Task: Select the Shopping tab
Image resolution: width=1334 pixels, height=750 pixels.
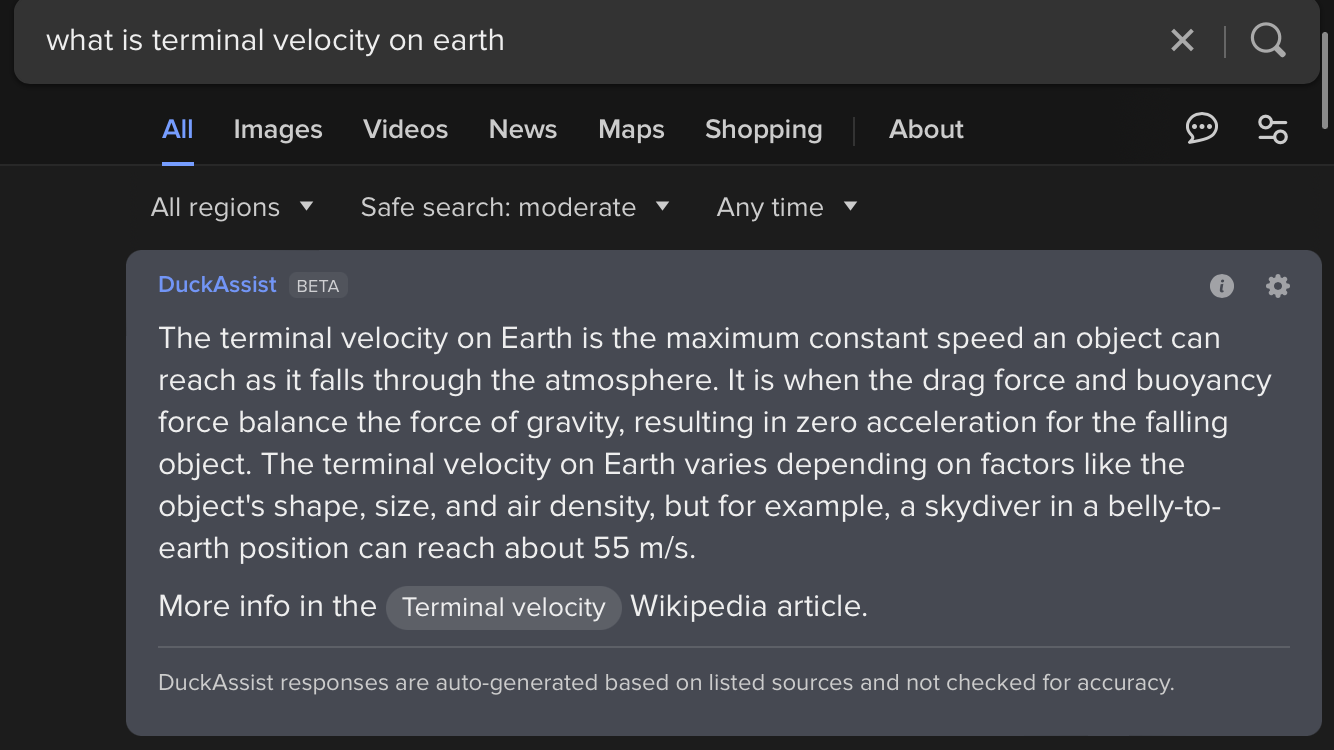Action: (x=763, y=129)
